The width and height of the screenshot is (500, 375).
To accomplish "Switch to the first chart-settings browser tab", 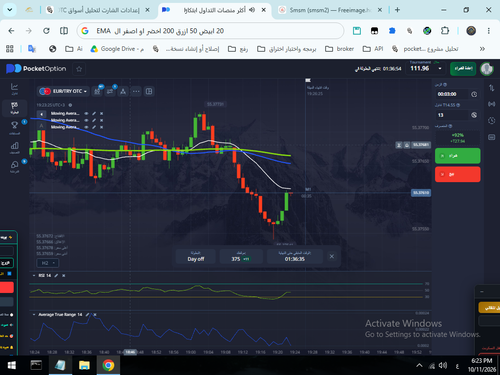I will point(98,10).
